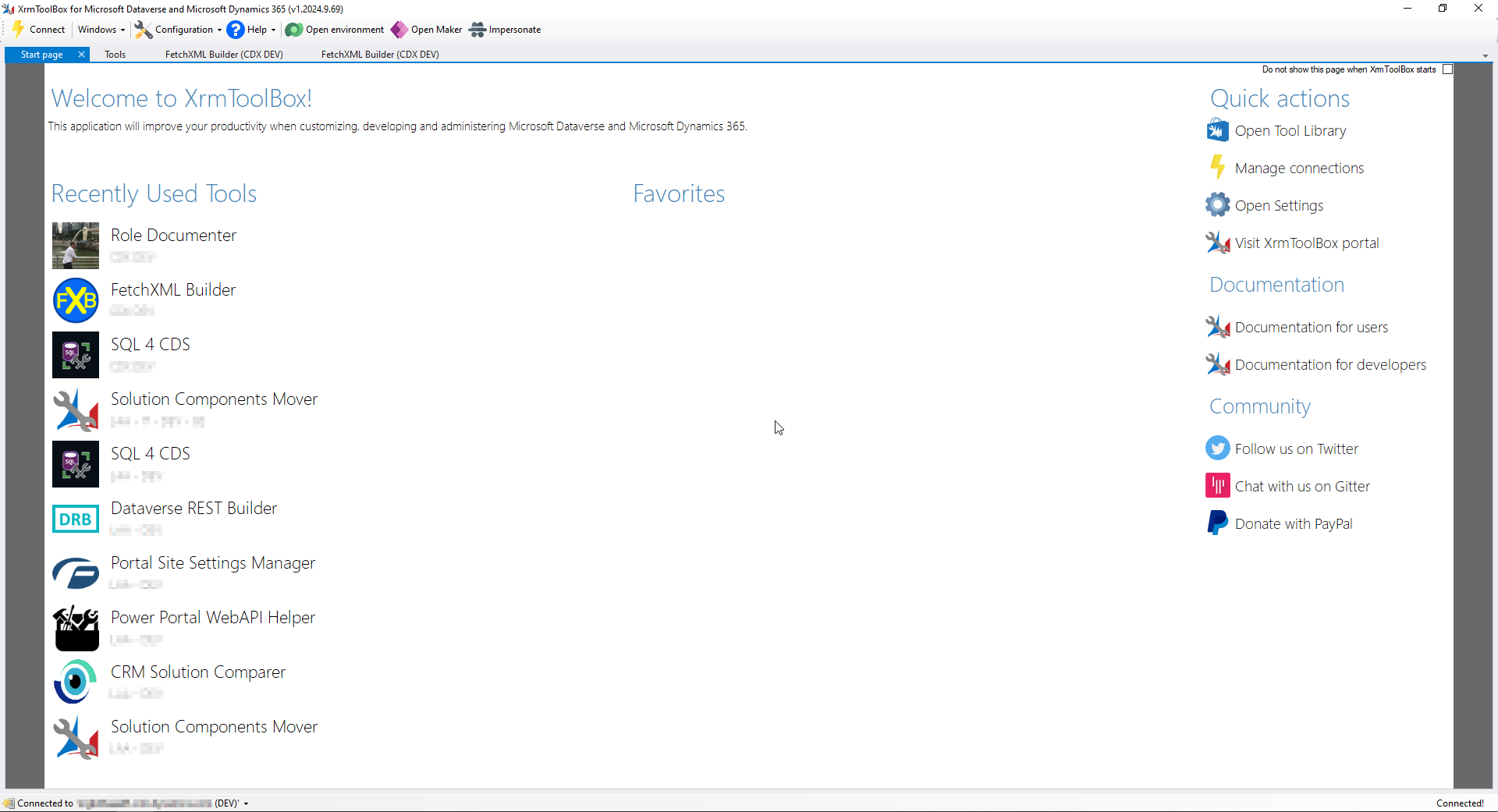The image size is (1498, 812).
Task: Launch FetchXML Builder from recent tools
Action: 173,289
